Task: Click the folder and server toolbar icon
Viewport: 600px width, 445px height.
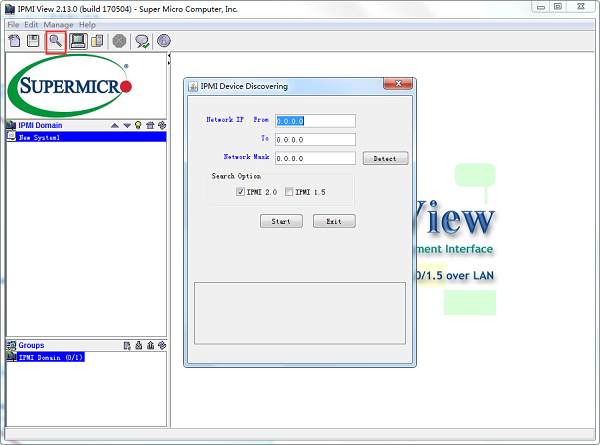Action: [x=97, y=41]
